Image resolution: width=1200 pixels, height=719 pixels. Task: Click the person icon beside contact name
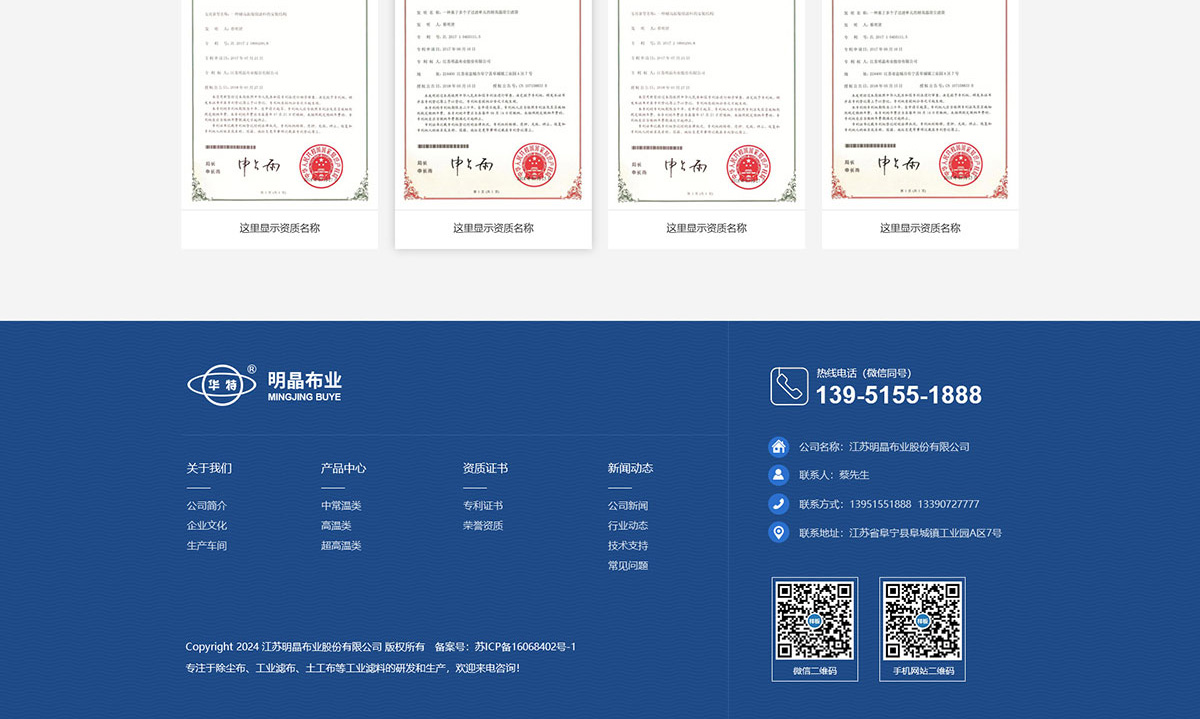[x=778, y=475]
